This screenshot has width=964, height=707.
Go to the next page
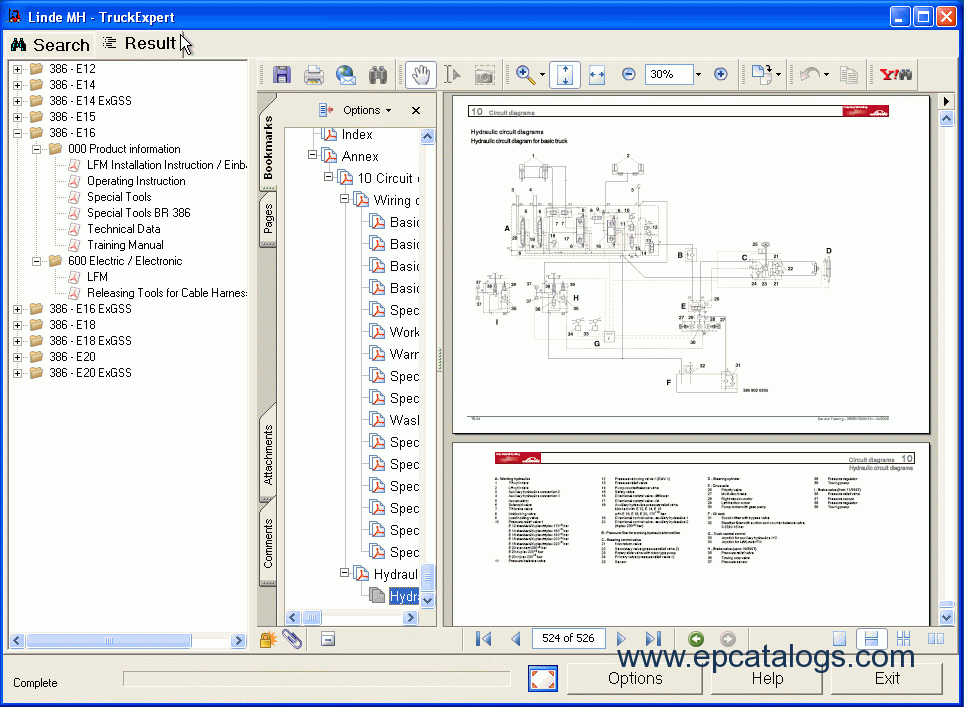pos(621,639)
